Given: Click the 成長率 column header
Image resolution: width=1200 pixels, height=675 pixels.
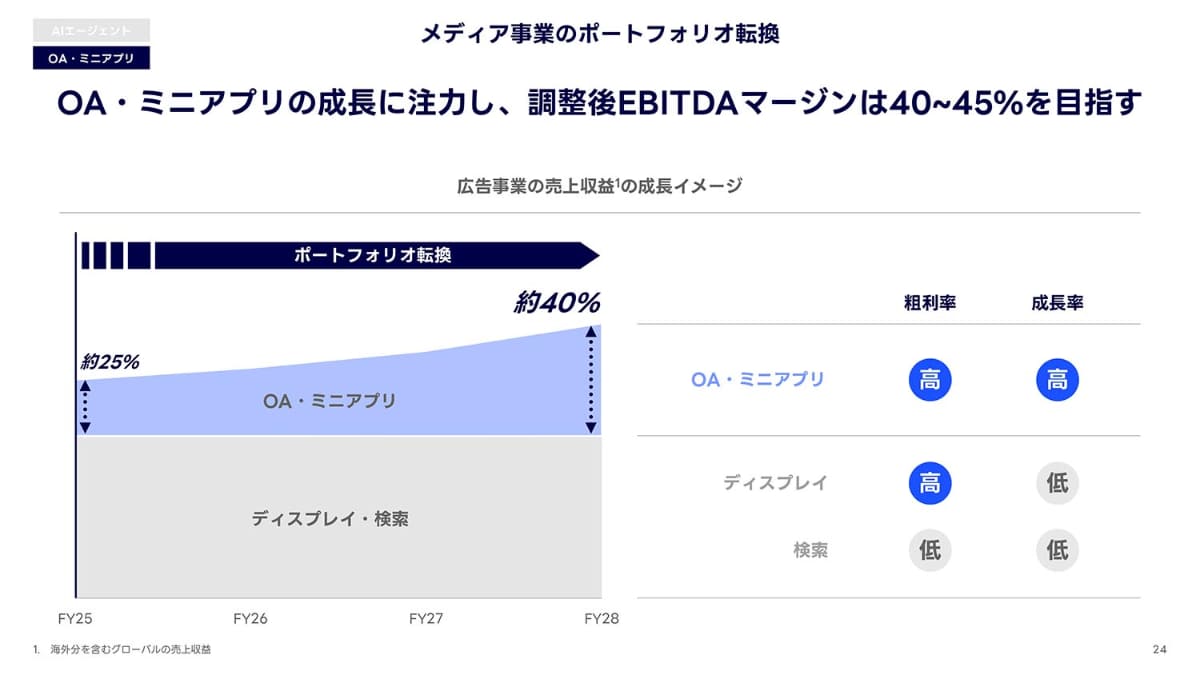Looking at the screenshot, I should tap(1057, 303).
